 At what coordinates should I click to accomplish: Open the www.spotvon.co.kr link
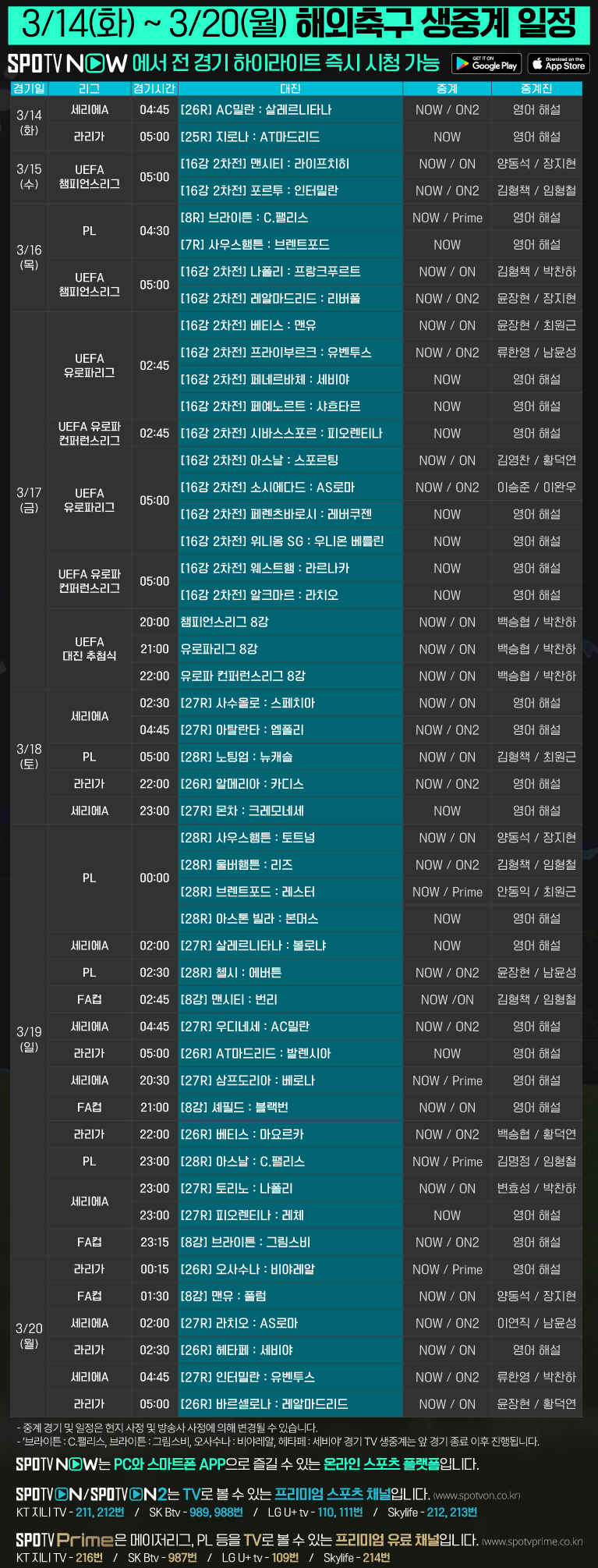tap(476, 1495)
